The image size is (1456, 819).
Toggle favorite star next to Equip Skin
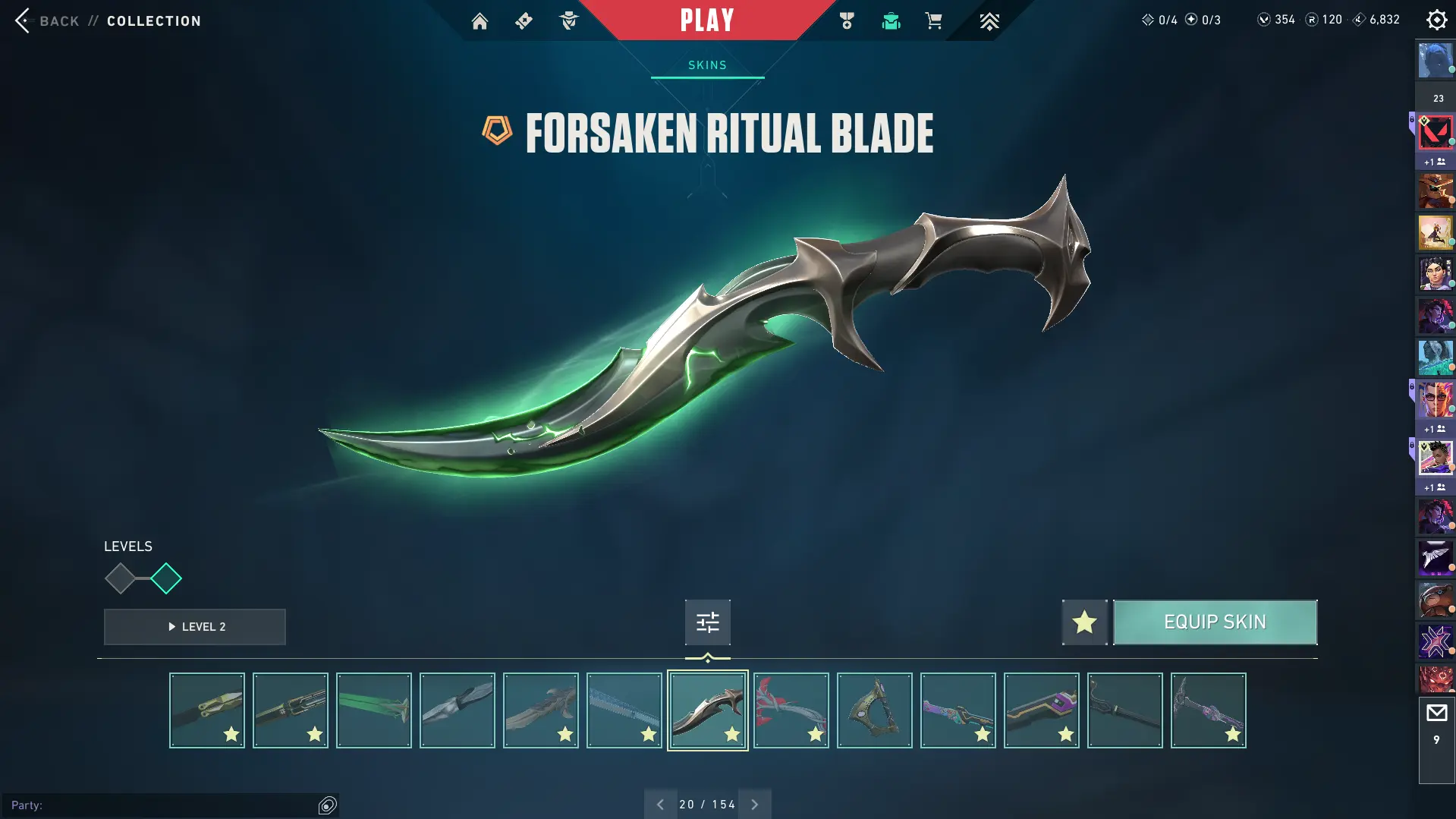coord(1084,622)
